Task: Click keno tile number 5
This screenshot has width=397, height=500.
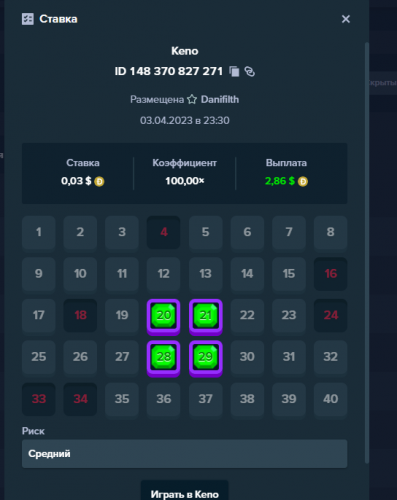Action: pyautogui.click(x=206, y=232)
